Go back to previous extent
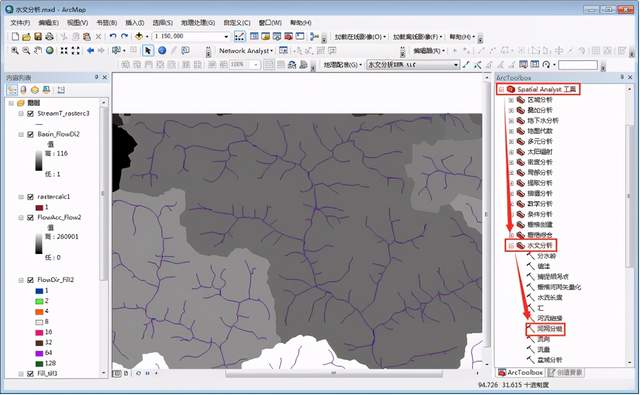Viewport: 640px width, 395px height. tap(90, 51)
